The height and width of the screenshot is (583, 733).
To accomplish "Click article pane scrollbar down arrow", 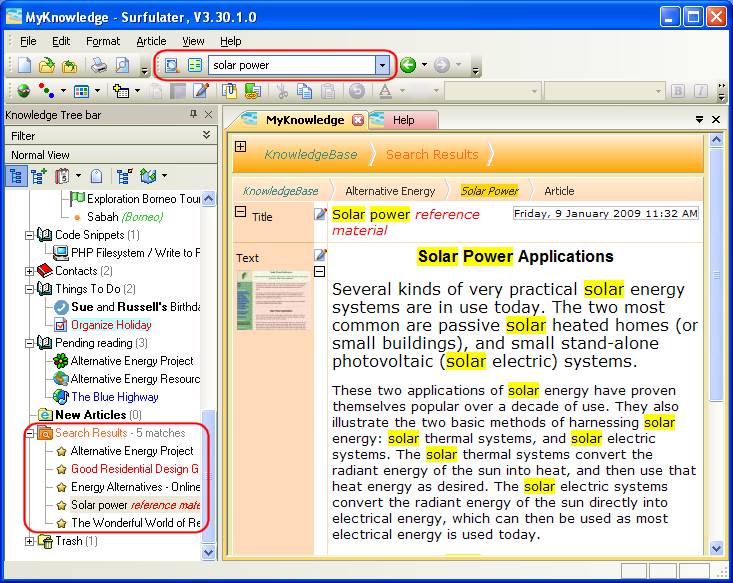I will (716, 548).
